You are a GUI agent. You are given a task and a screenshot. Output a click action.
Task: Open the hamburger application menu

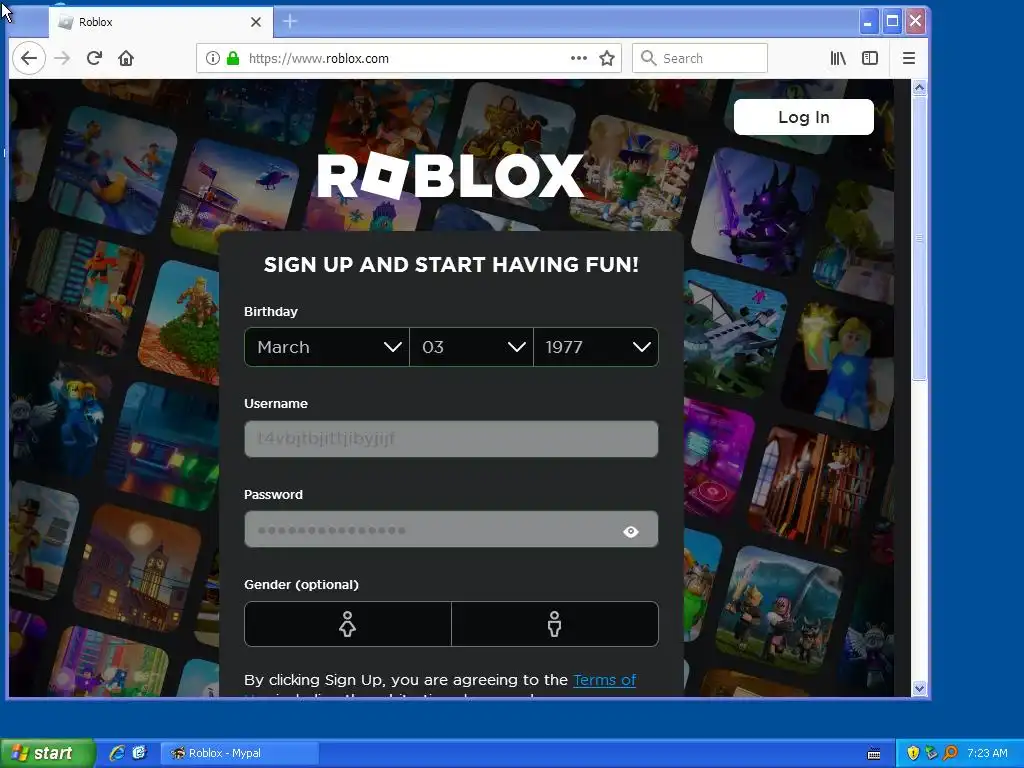(x=908, y=58)
